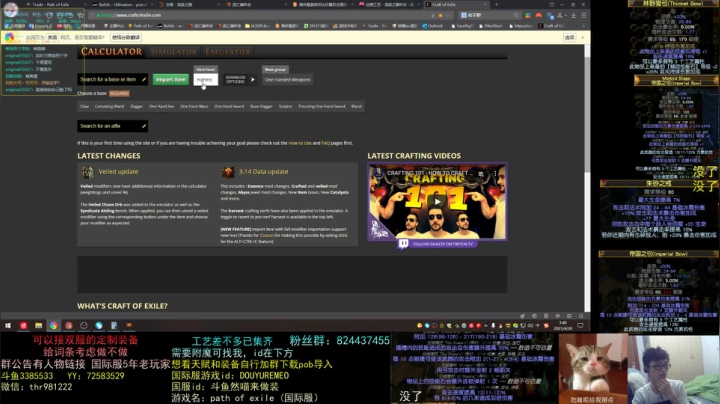Viewport: 720px width, 404px height.
Task: Click the Search for an affix field
Action: point(112,126)
